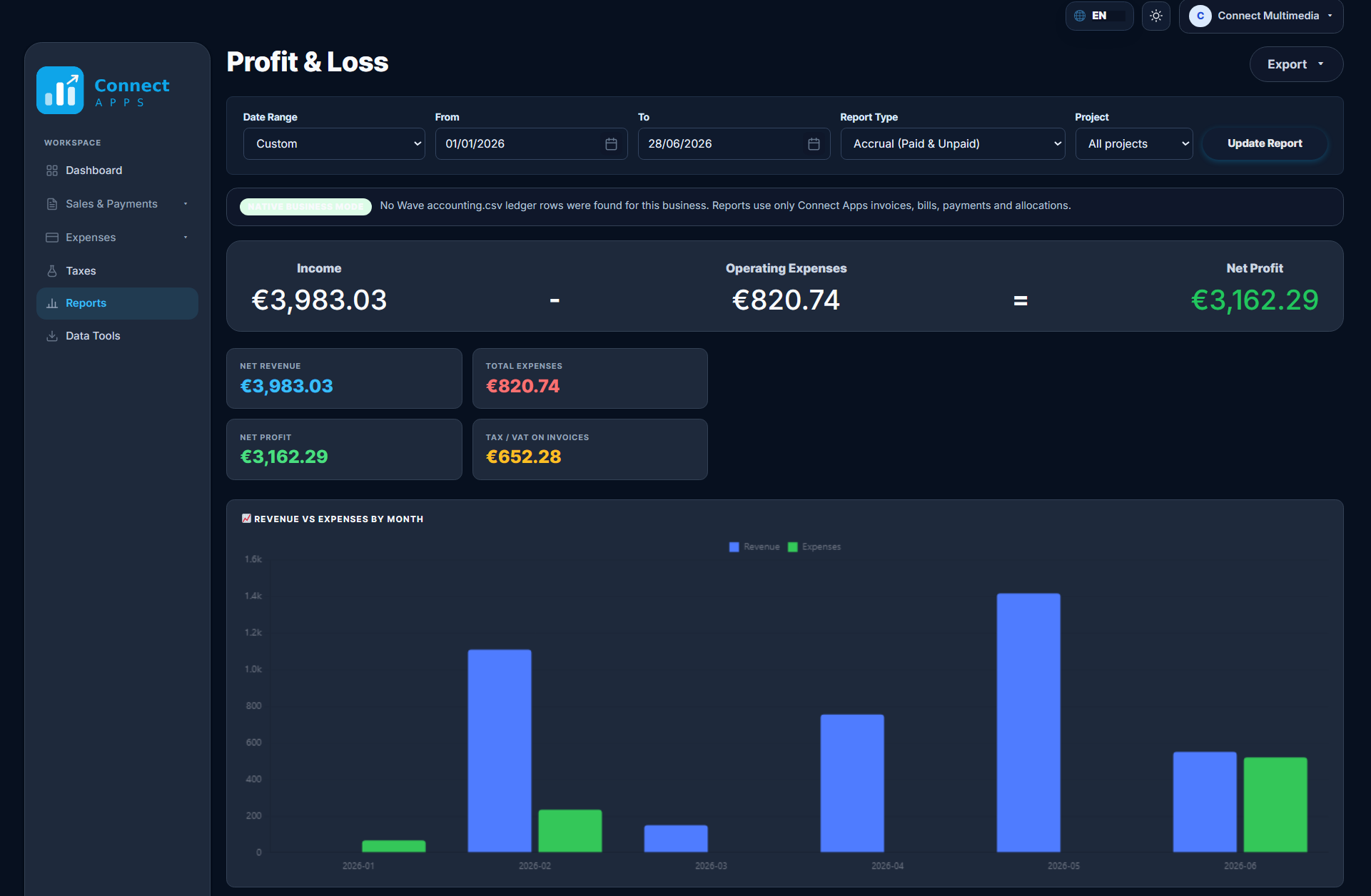Open the From date calendar picker icon
Viewport: 1371px width, 896px height.
(x=611, y=144)
